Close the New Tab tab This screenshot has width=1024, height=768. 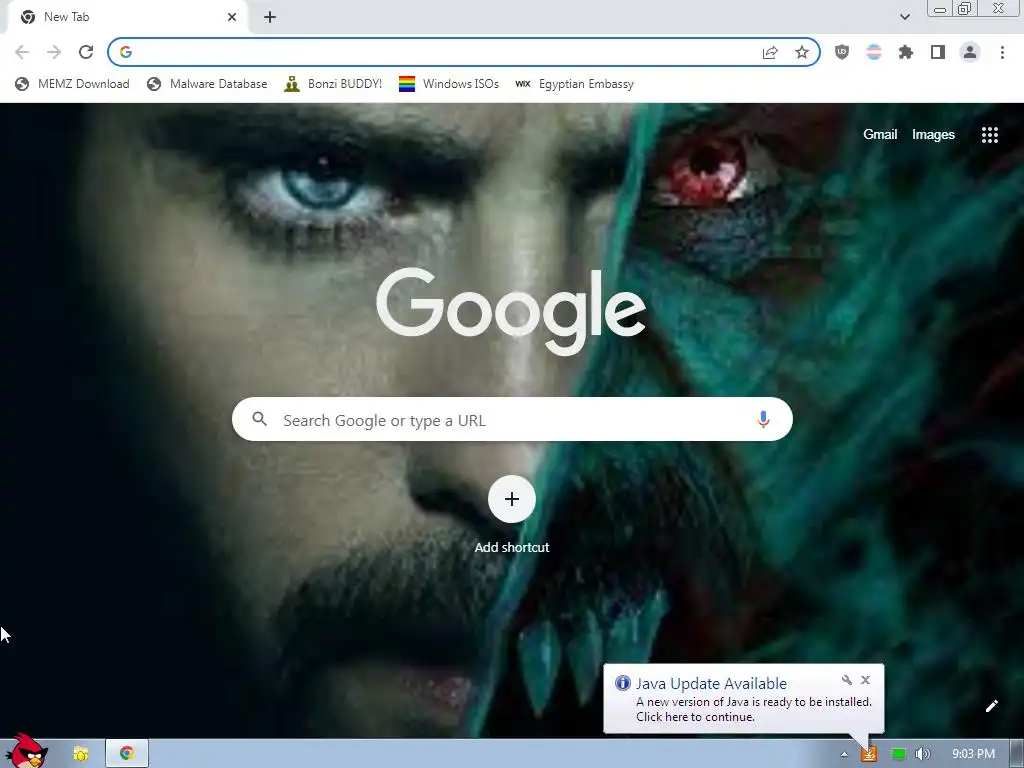[x=232, y=17]
